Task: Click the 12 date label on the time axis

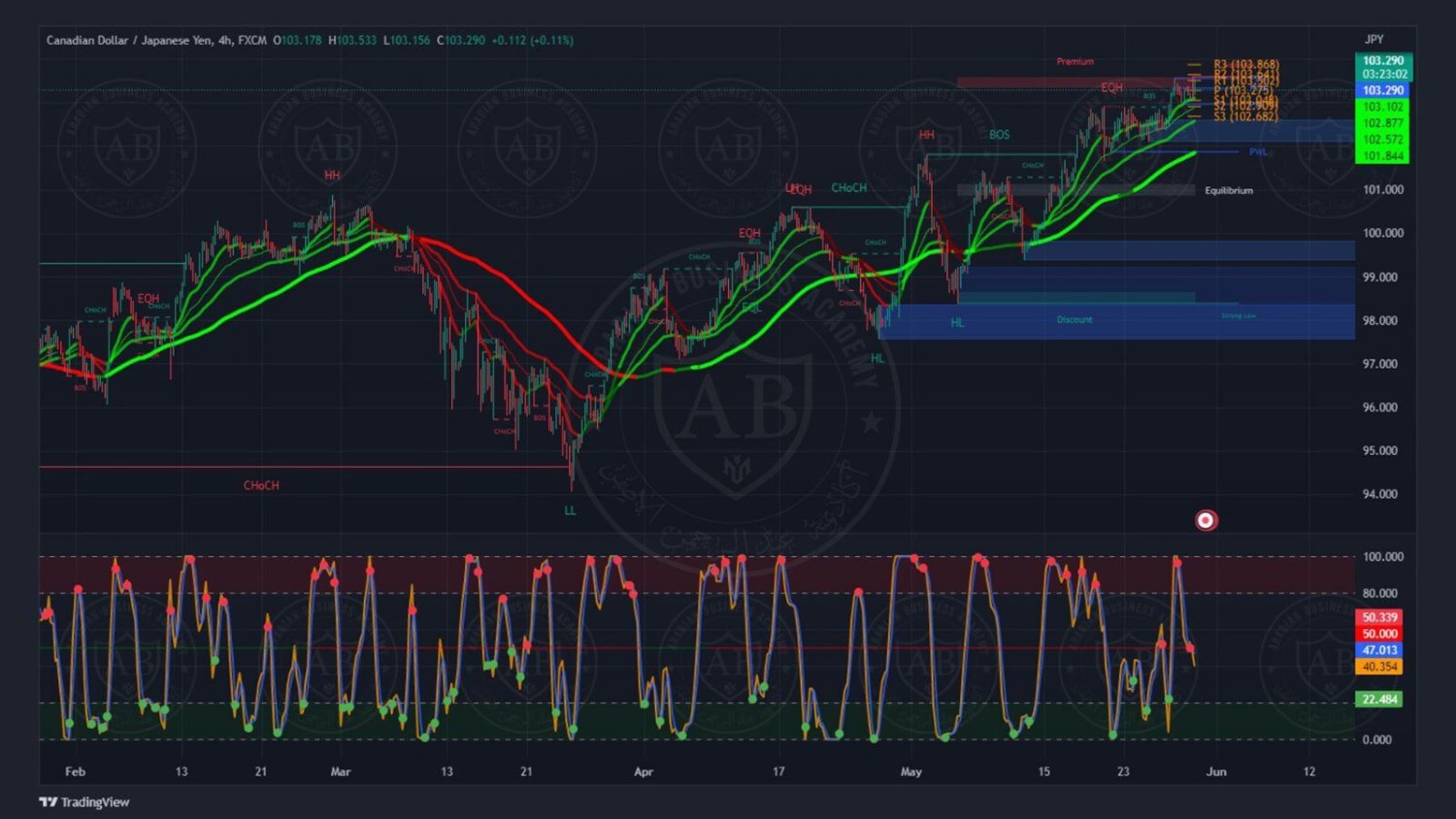Action: click(1309, 772)
